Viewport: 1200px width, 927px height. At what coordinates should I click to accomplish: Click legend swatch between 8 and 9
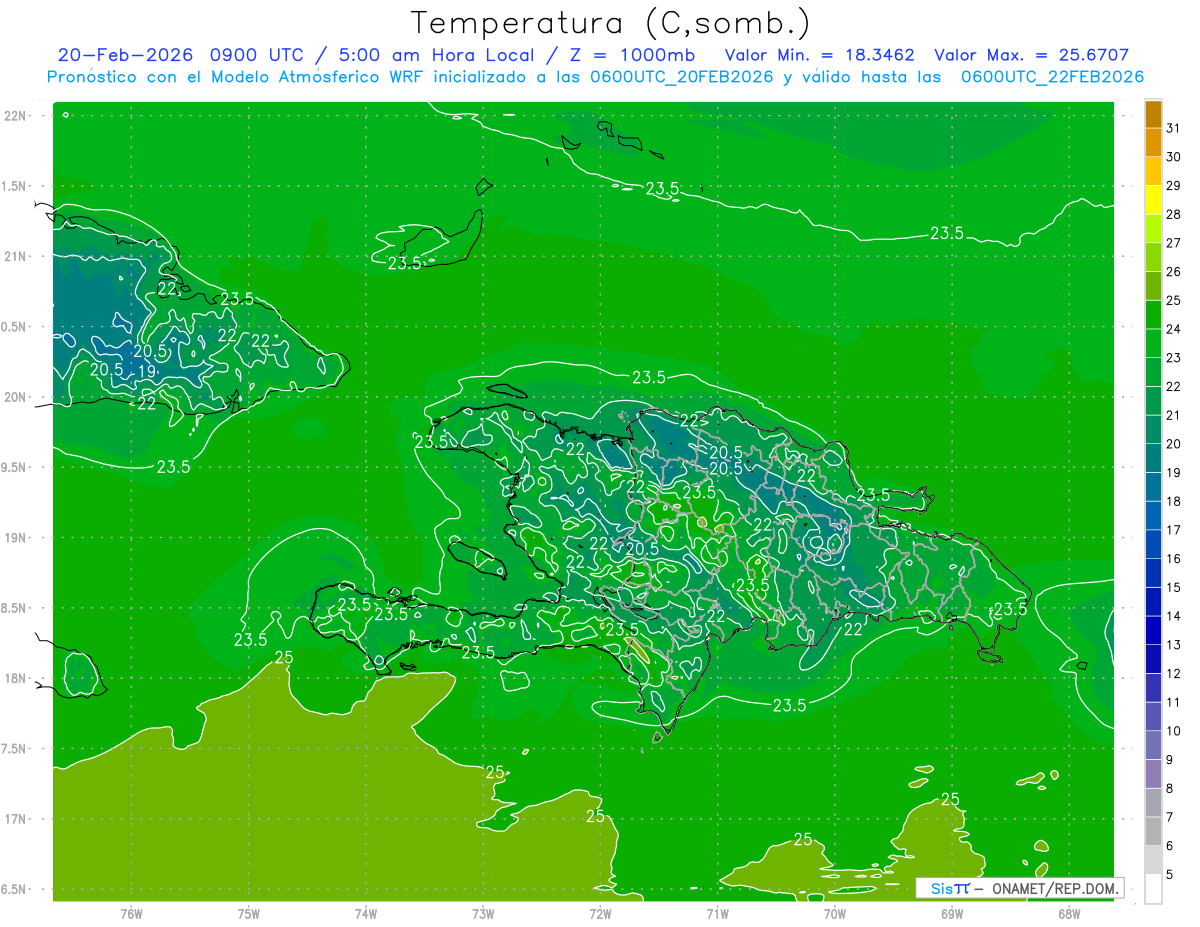(x=1153, y=774)
